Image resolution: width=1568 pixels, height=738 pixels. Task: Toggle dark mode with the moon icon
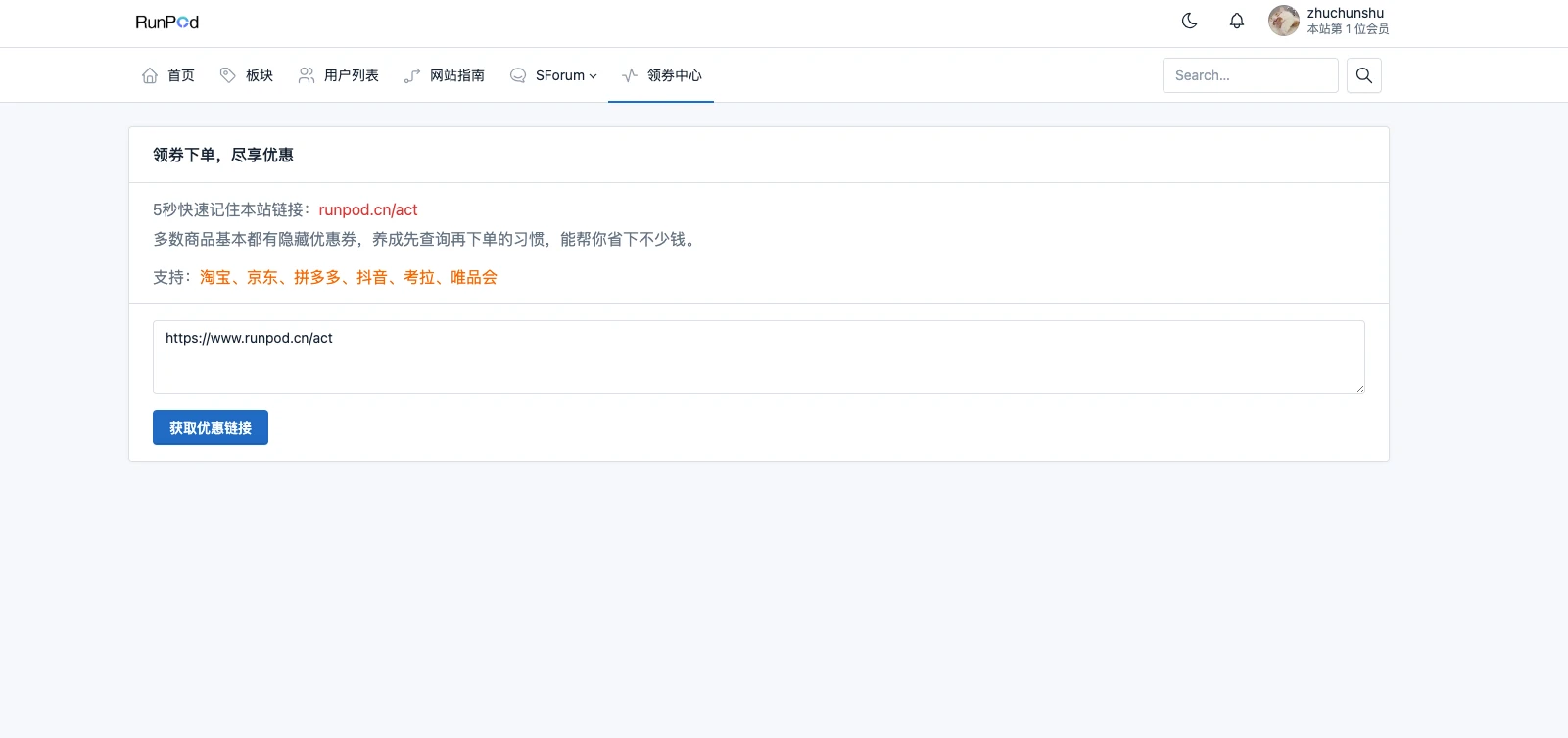1190,21
